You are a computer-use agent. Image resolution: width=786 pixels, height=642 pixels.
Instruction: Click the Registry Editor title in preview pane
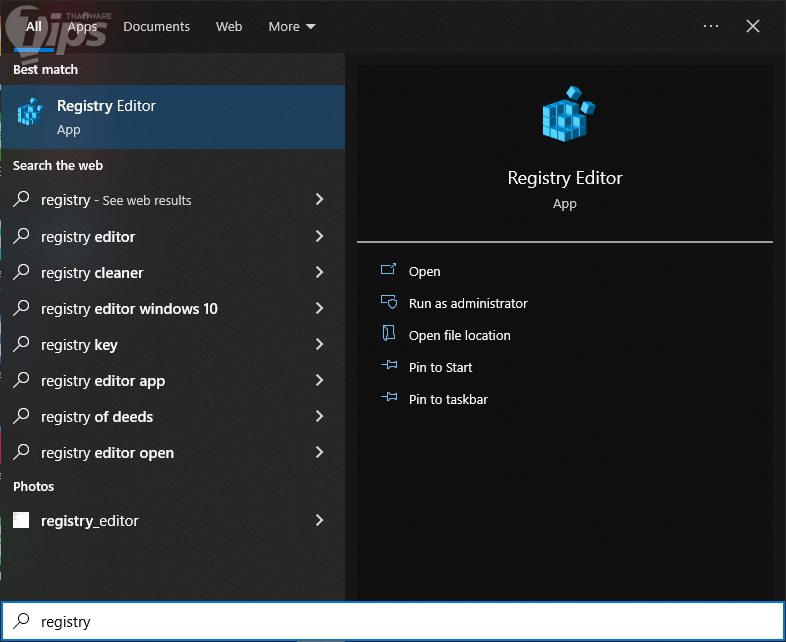coord(565,178)
